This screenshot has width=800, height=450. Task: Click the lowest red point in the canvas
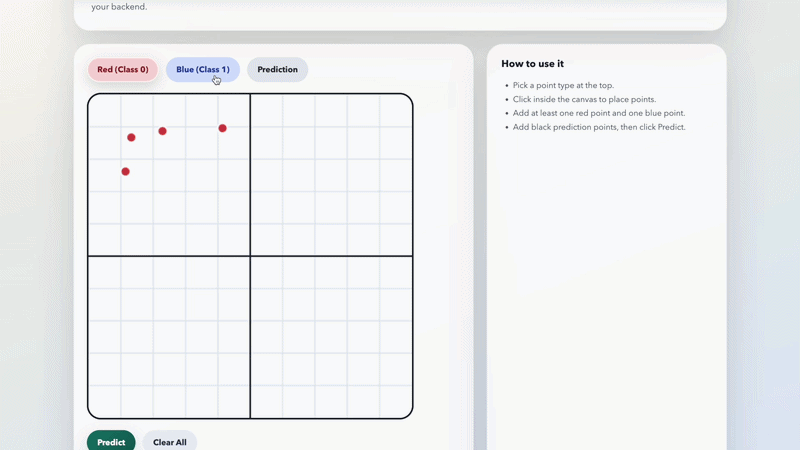point(126,171)
